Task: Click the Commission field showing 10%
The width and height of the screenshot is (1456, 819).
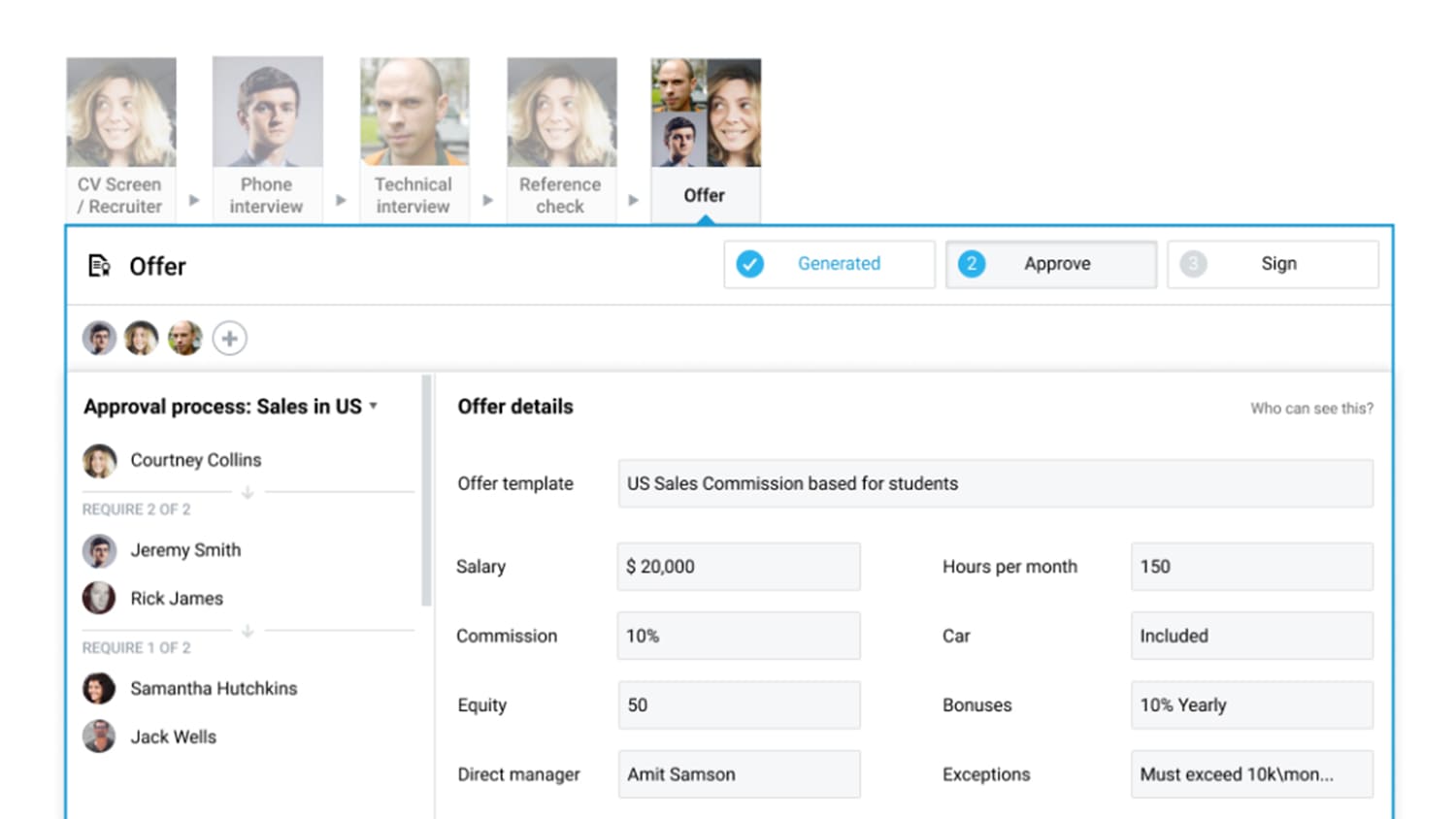Action: coord(739,636)
